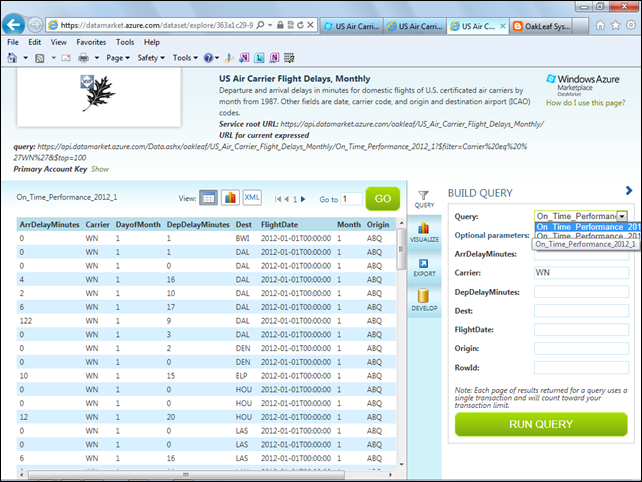Show the Primary Account Key
Viewport: 642px width, 482px height.
(x=100, y=169)
